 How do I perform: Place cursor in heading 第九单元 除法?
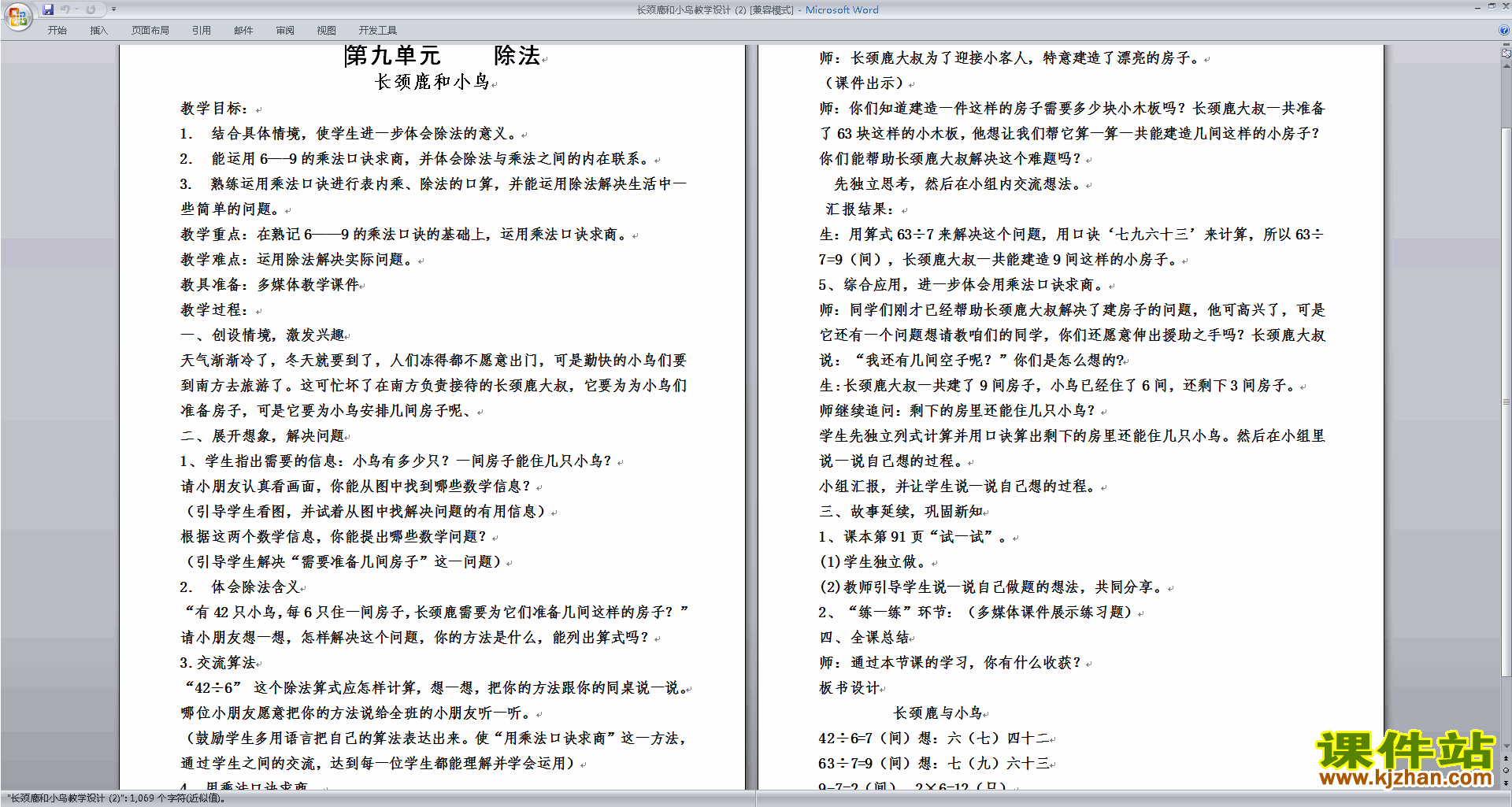point(443,56)
